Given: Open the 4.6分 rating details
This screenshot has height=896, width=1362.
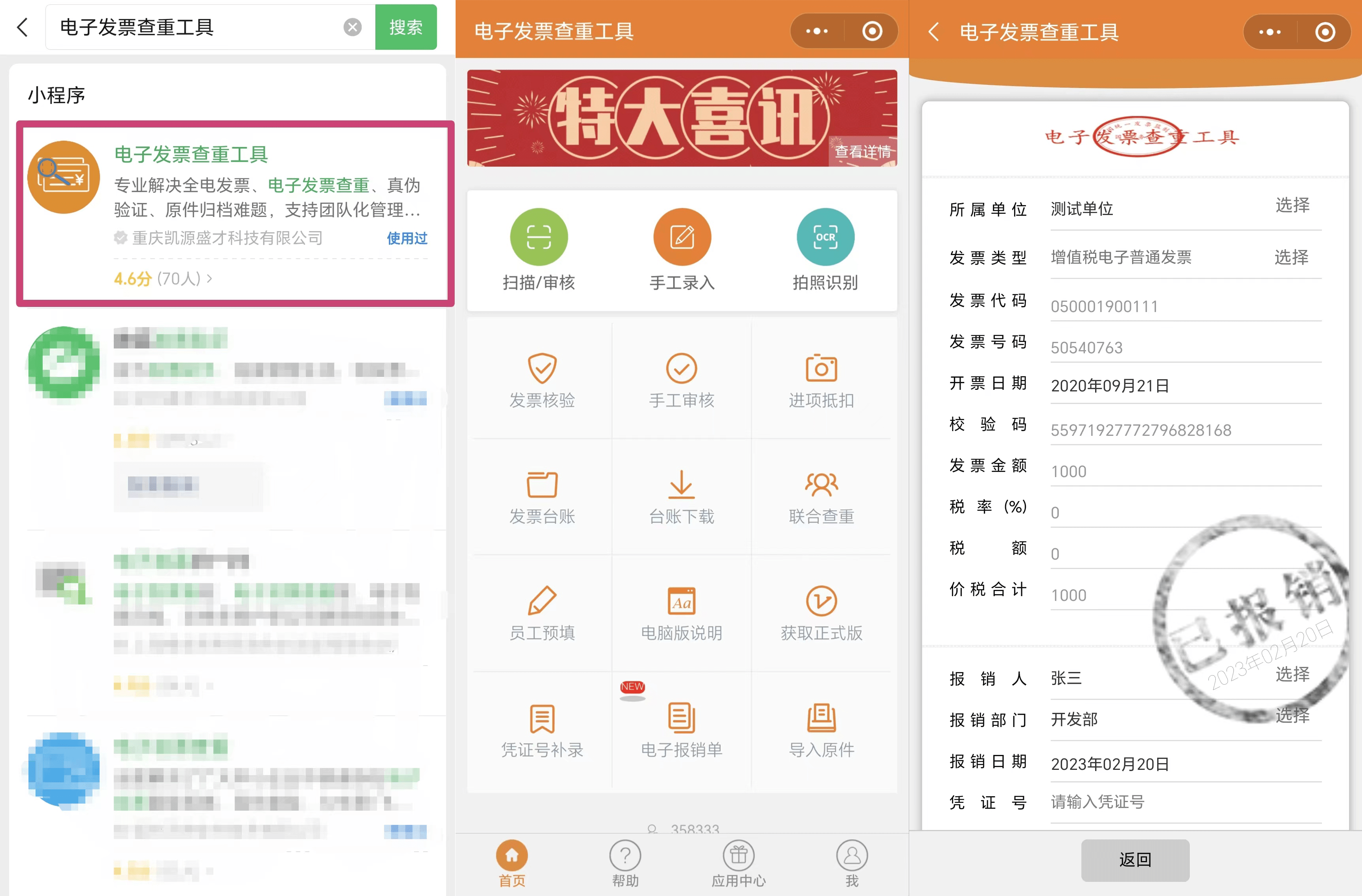Looking at the screenshot, I should tap(163, 279).
